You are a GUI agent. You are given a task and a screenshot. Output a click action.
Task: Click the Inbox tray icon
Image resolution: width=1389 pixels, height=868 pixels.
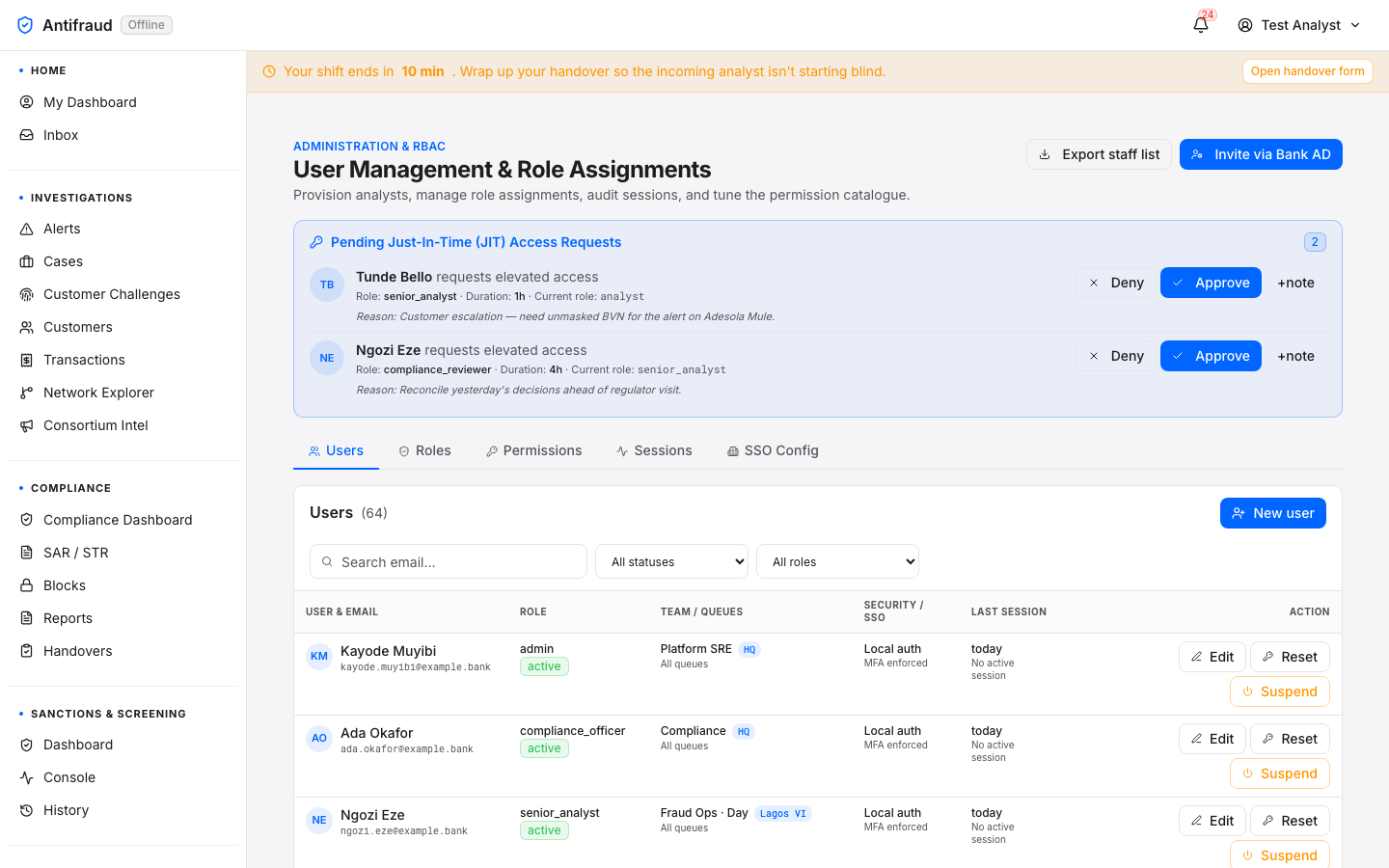click(27, 135)
